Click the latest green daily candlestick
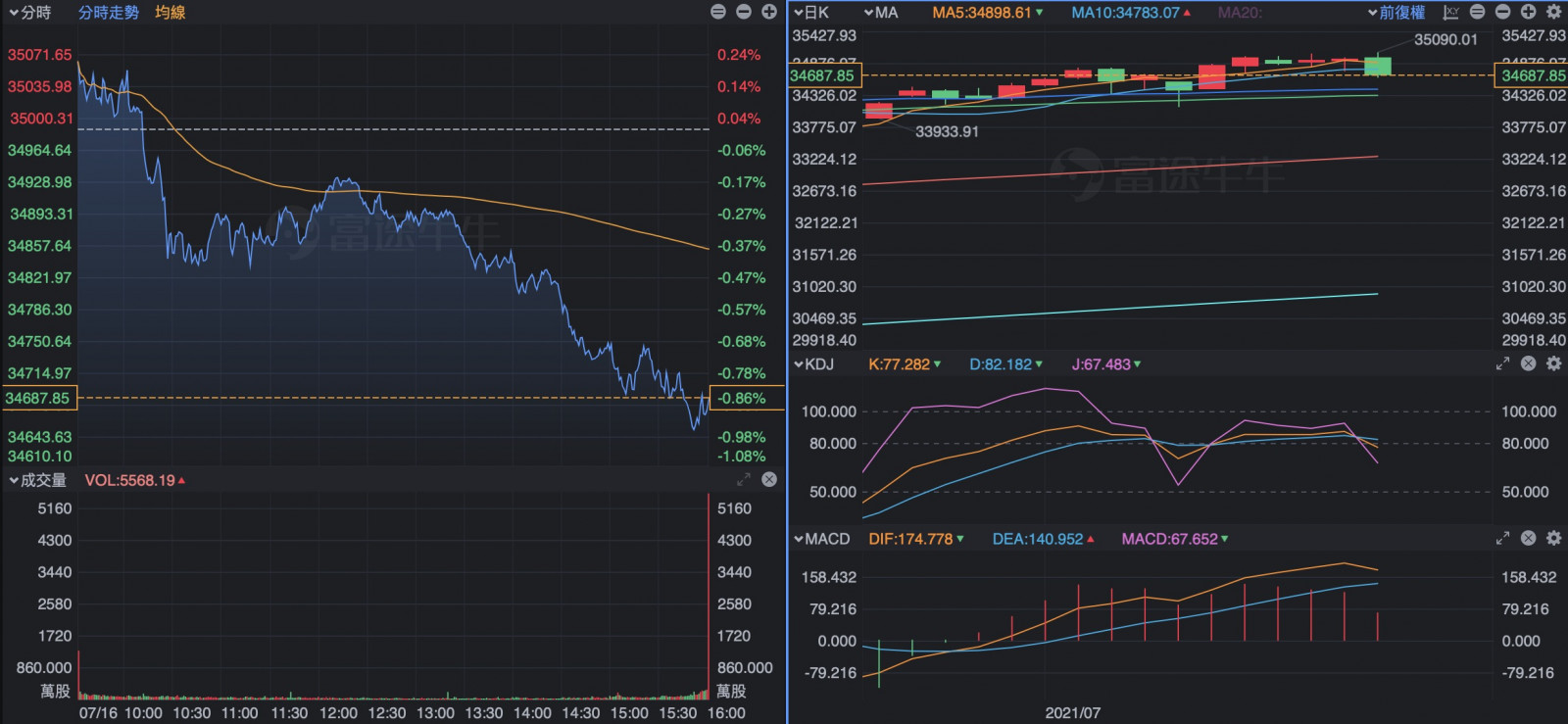 [1378, 66]
